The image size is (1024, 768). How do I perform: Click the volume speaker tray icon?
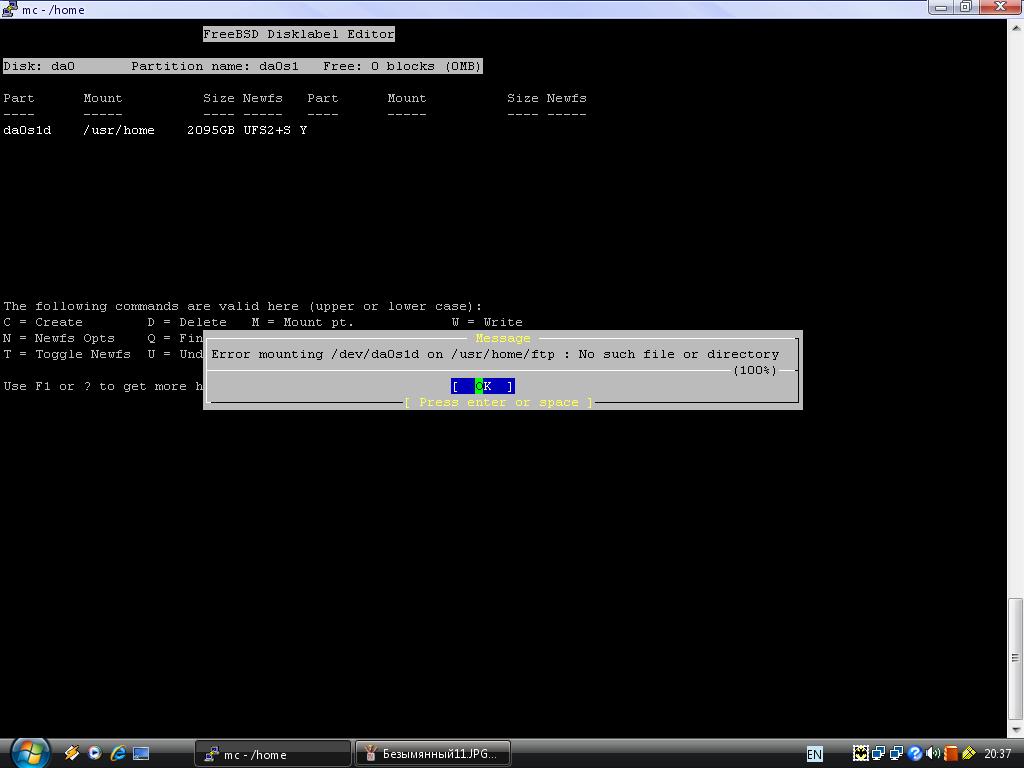(932, 754)
